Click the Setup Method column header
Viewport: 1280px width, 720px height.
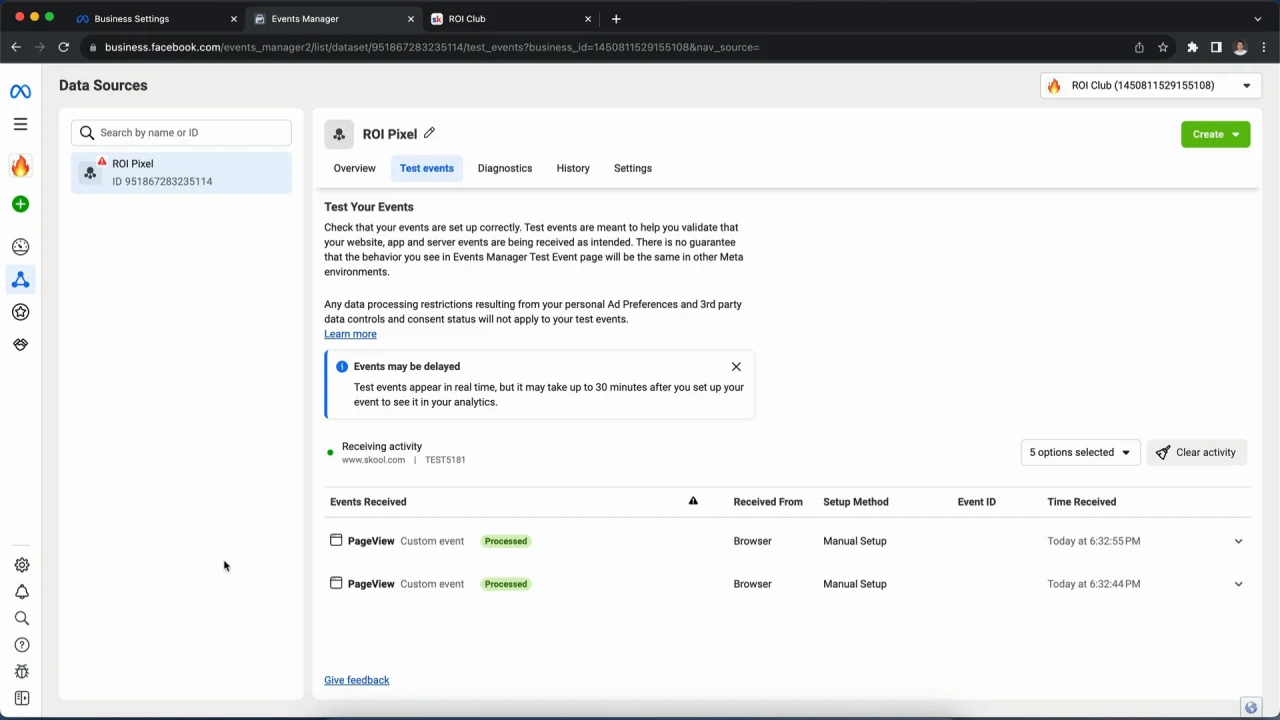tap(856, 502)
